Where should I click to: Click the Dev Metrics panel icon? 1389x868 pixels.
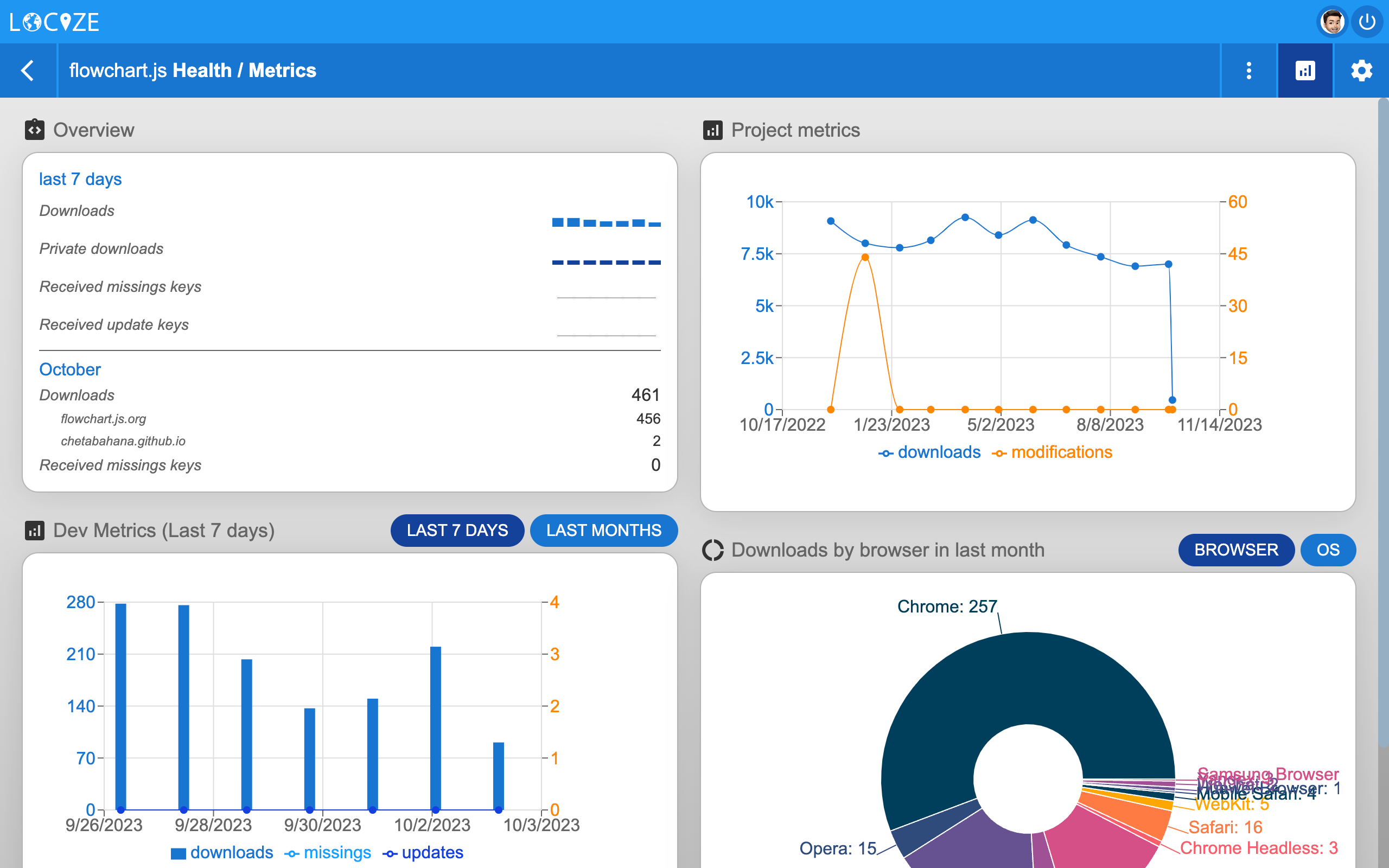point(35,531)
